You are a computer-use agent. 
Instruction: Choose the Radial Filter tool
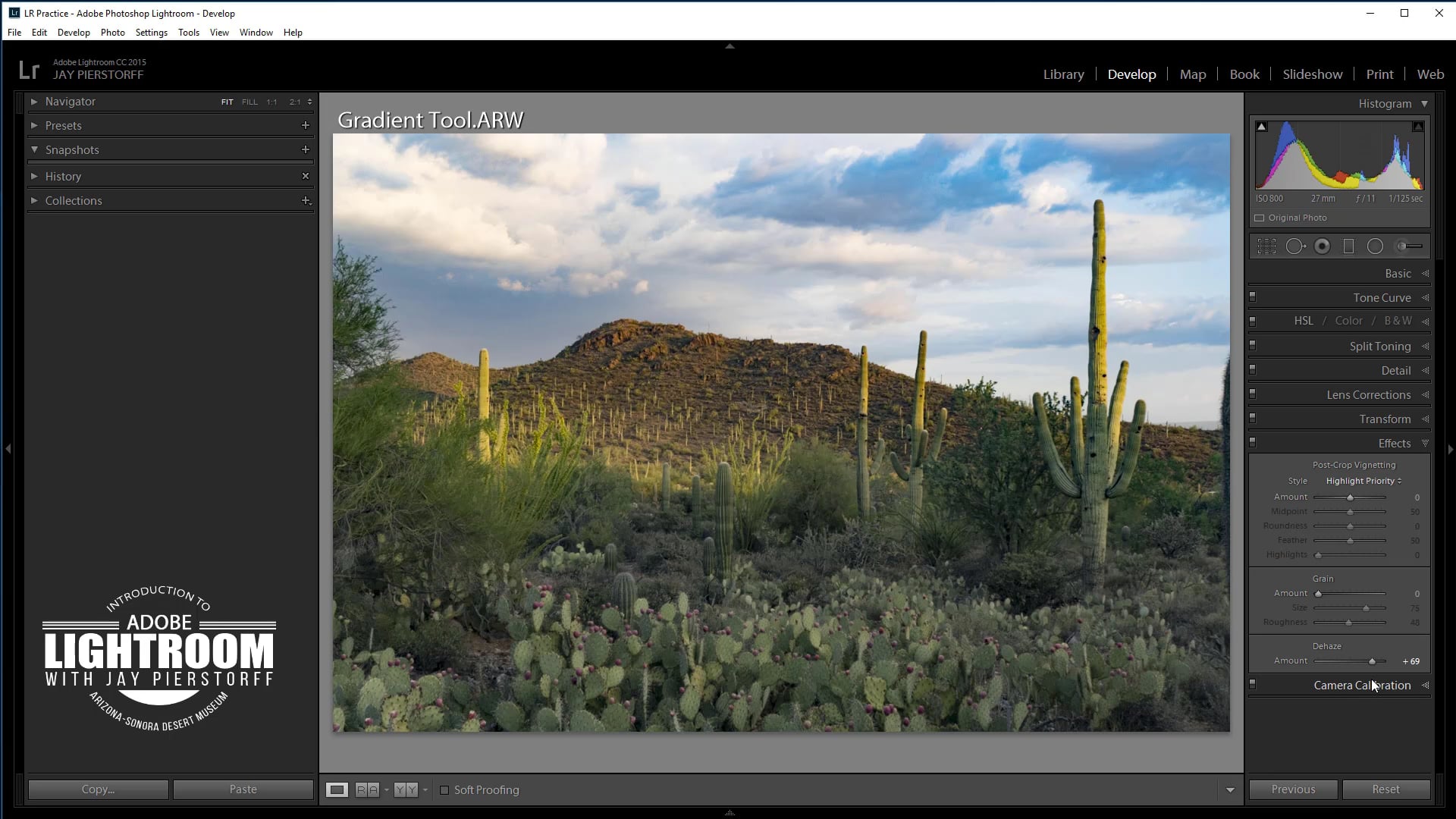(1375, 246)
